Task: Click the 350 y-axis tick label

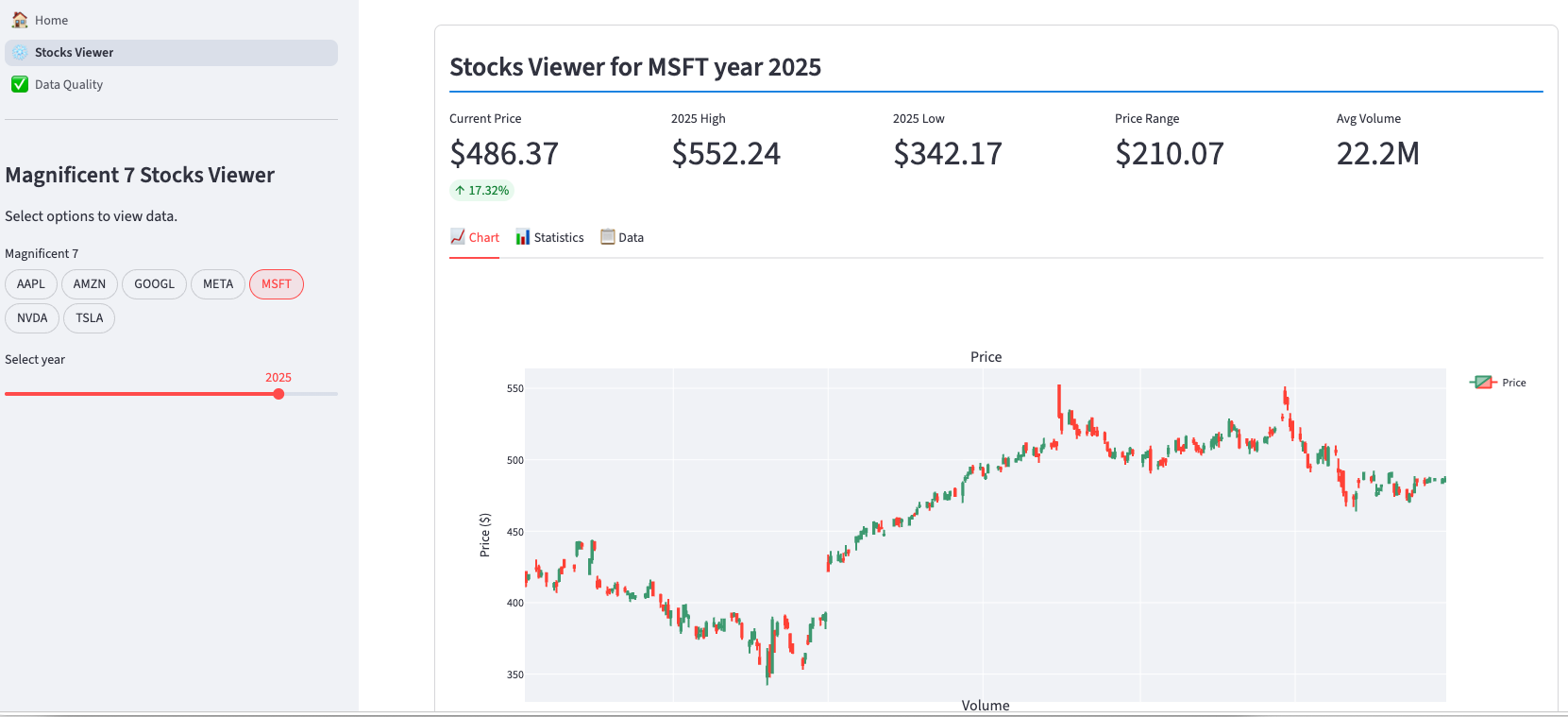Action: 514,674
